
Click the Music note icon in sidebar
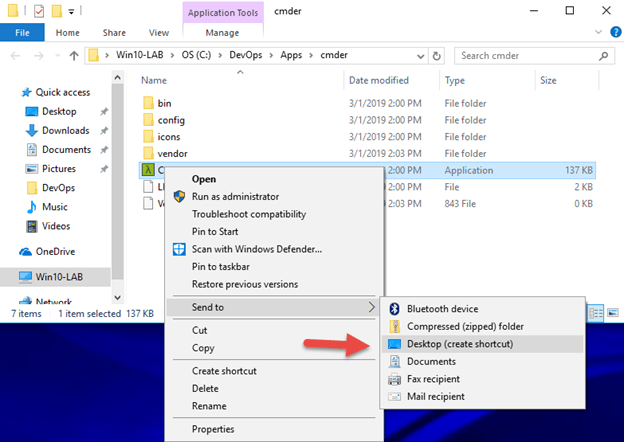tap(31, 207)
